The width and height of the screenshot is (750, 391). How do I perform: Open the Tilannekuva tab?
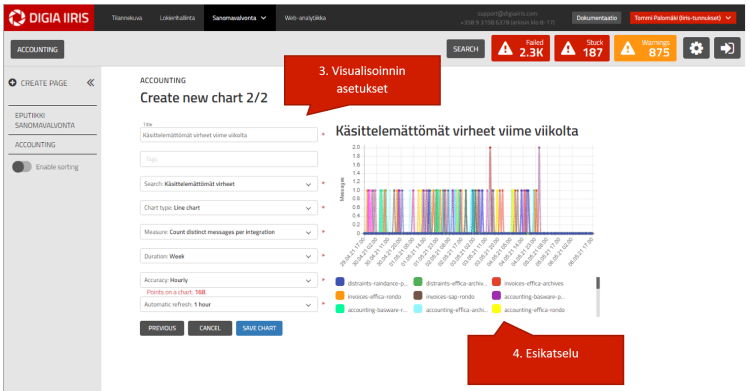click(x=127, y=18)
